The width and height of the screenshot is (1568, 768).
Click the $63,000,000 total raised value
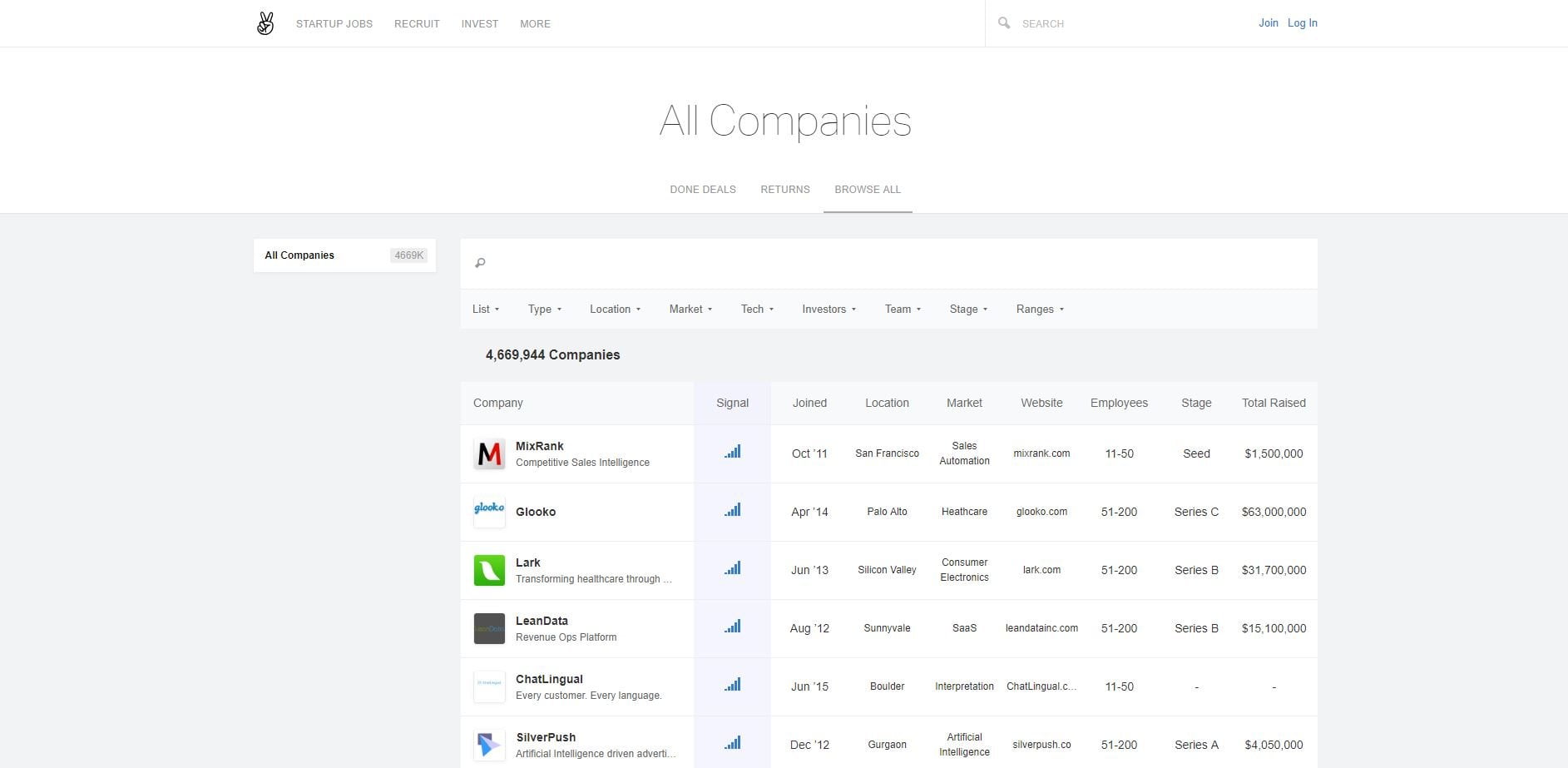point(1274,512)
